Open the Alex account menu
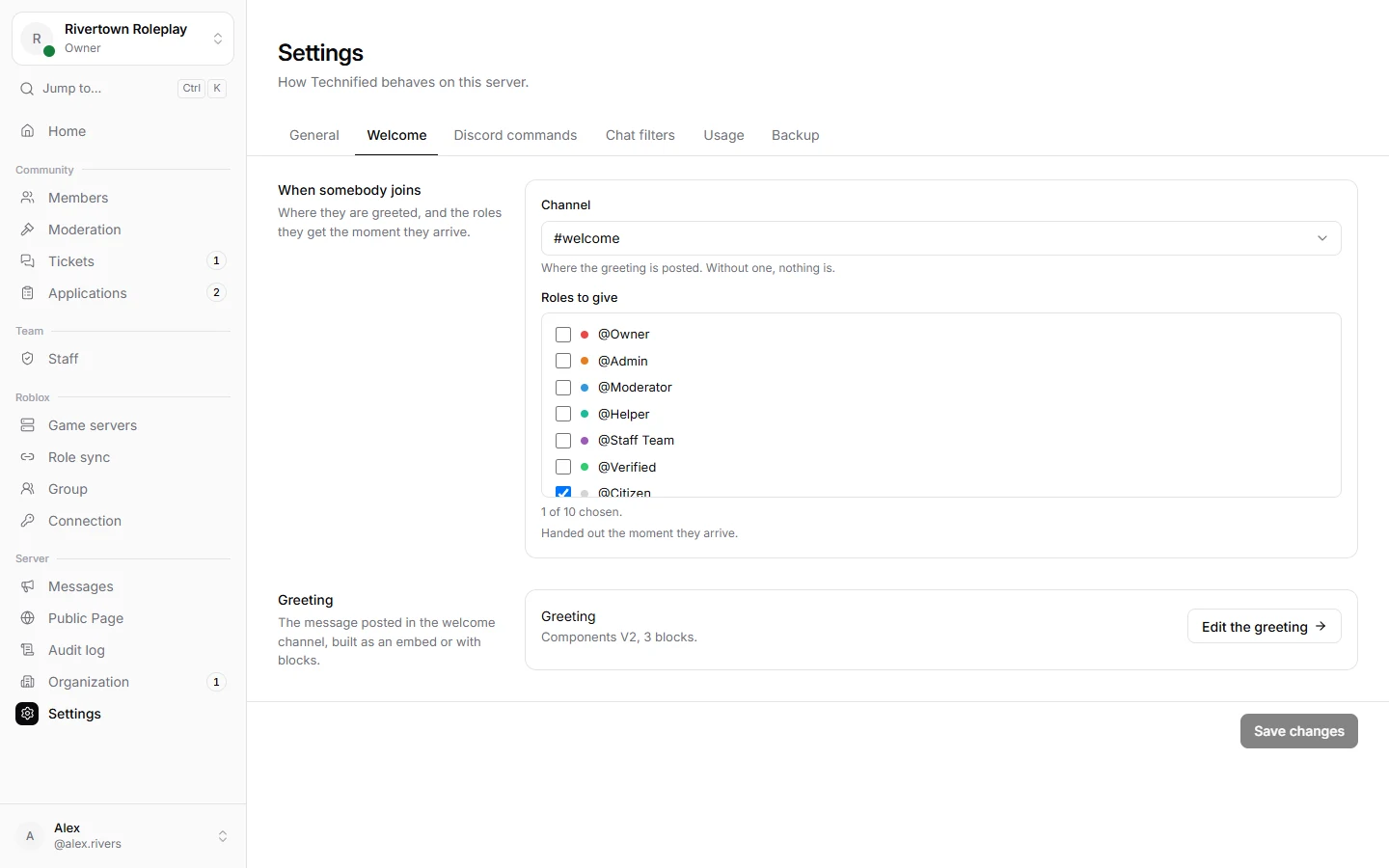 click(x=123, y=836)
